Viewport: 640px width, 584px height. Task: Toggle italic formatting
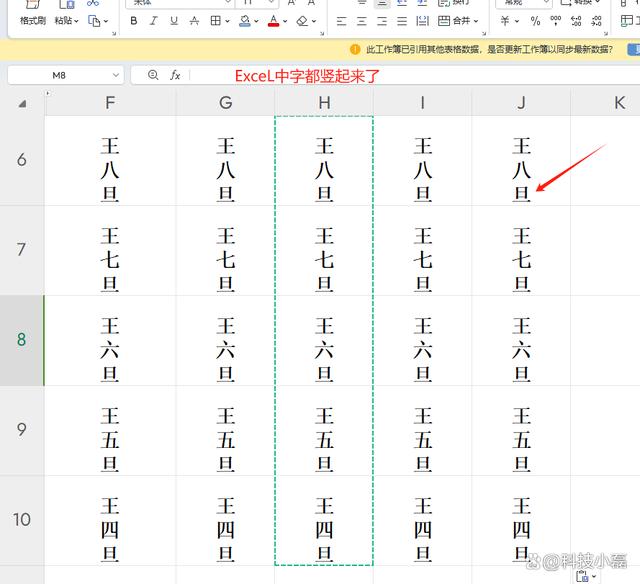(x=153, y=21)
